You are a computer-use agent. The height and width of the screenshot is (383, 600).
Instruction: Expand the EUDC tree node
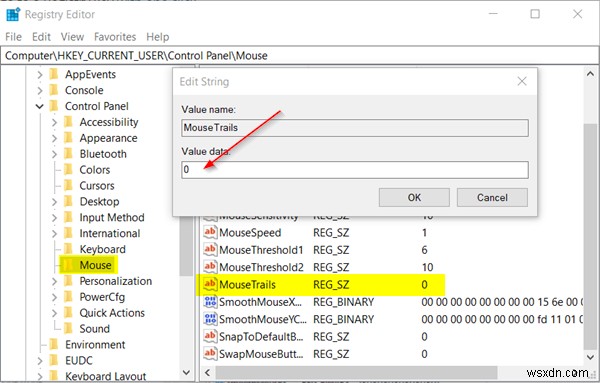tap(40, 361)
